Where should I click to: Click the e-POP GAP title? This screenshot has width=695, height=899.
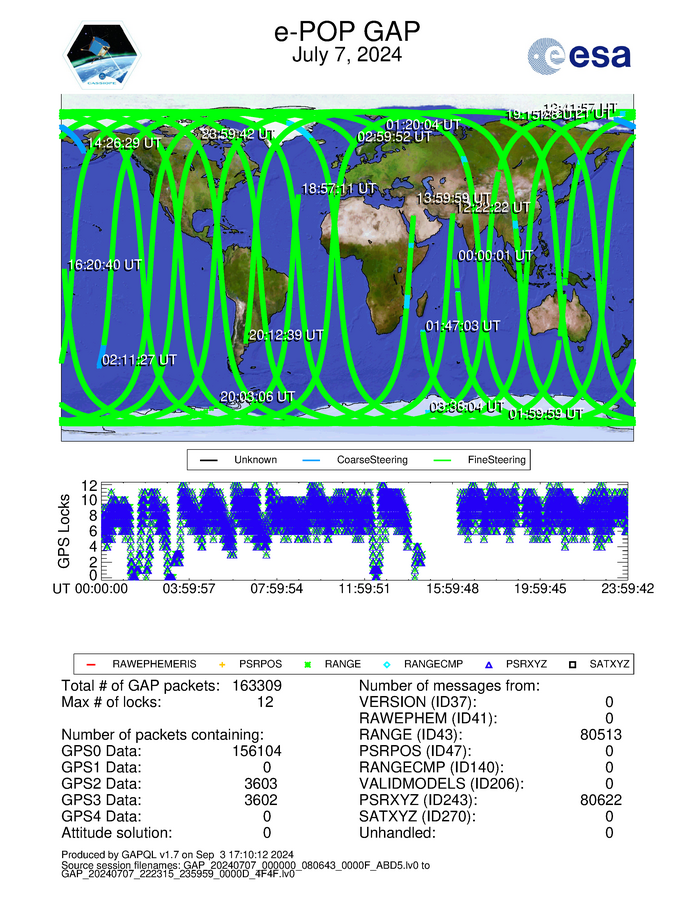pyautogui.click(x=346, y=31)
